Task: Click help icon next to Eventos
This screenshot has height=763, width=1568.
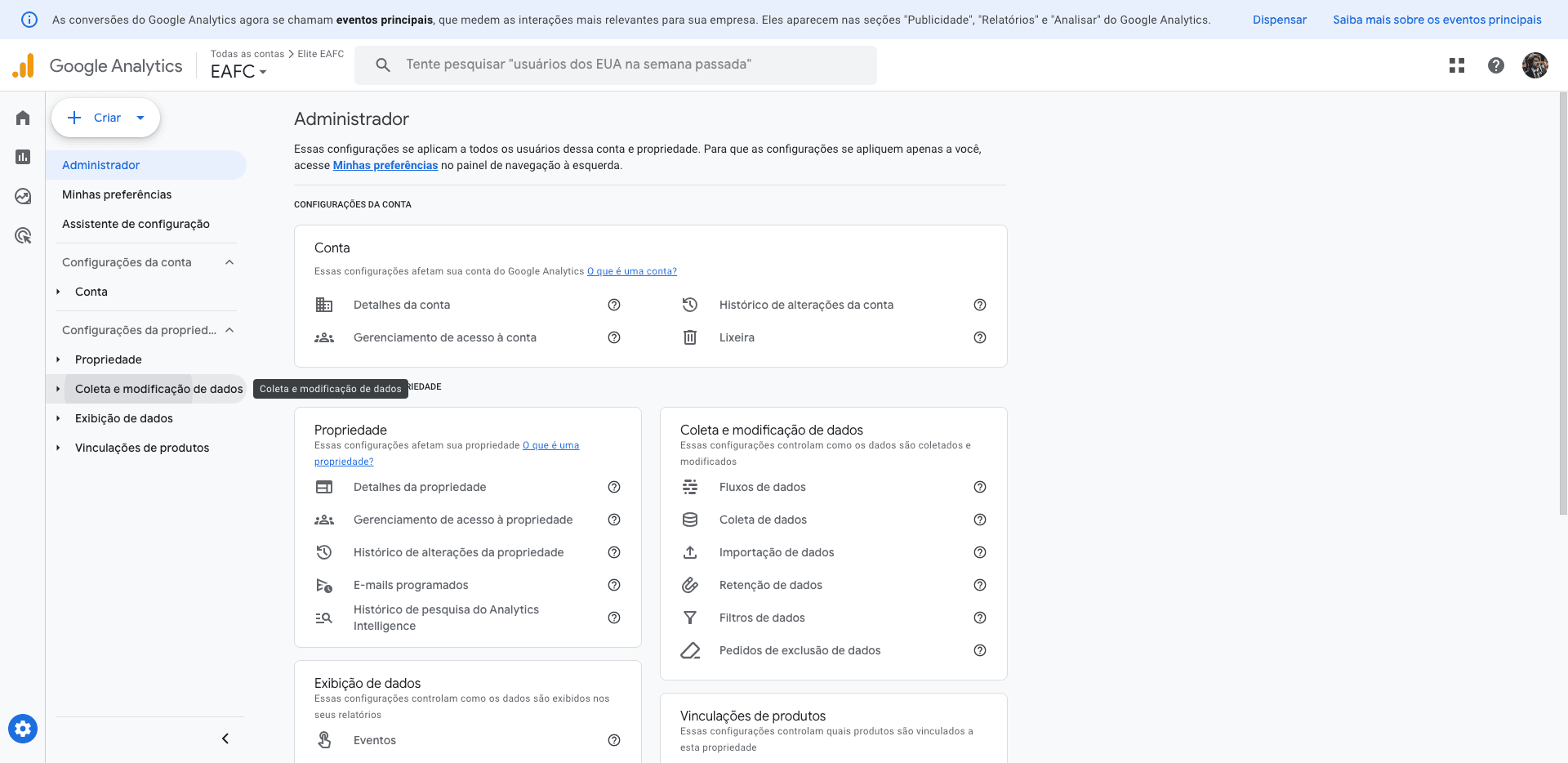Action: 614,740
